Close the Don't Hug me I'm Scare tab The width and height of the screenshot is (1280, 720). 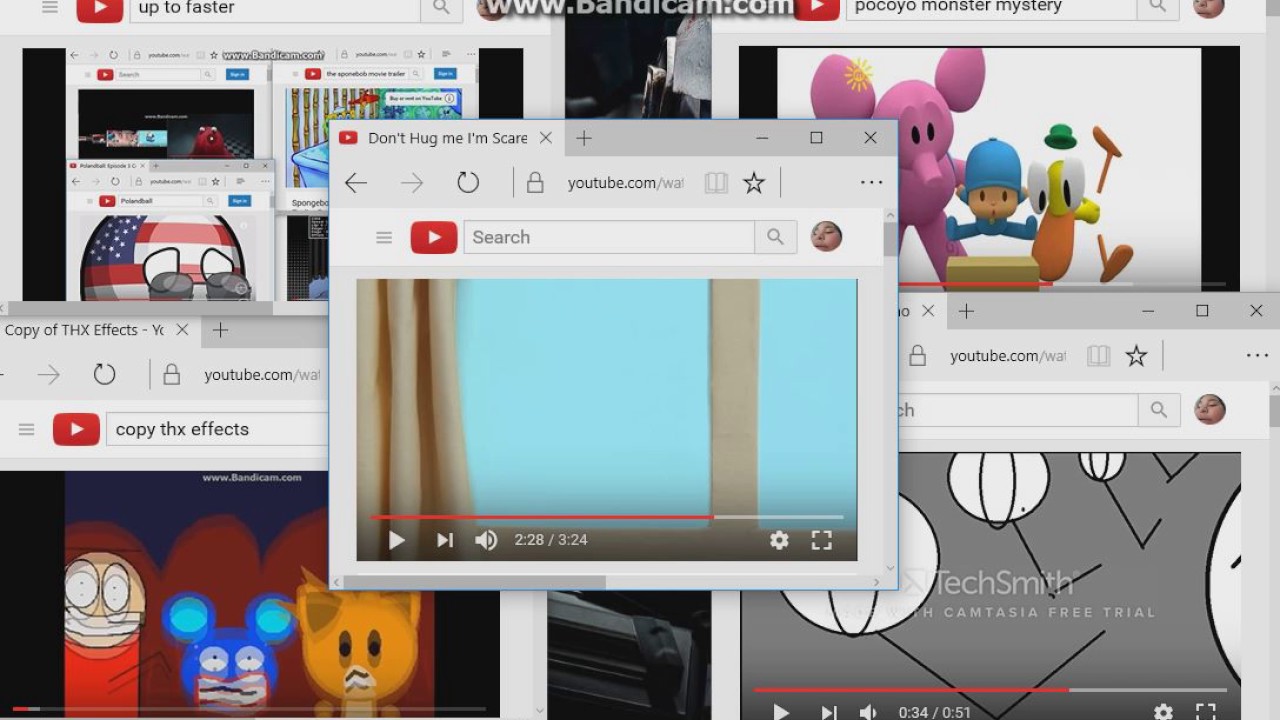click(545, 138)
